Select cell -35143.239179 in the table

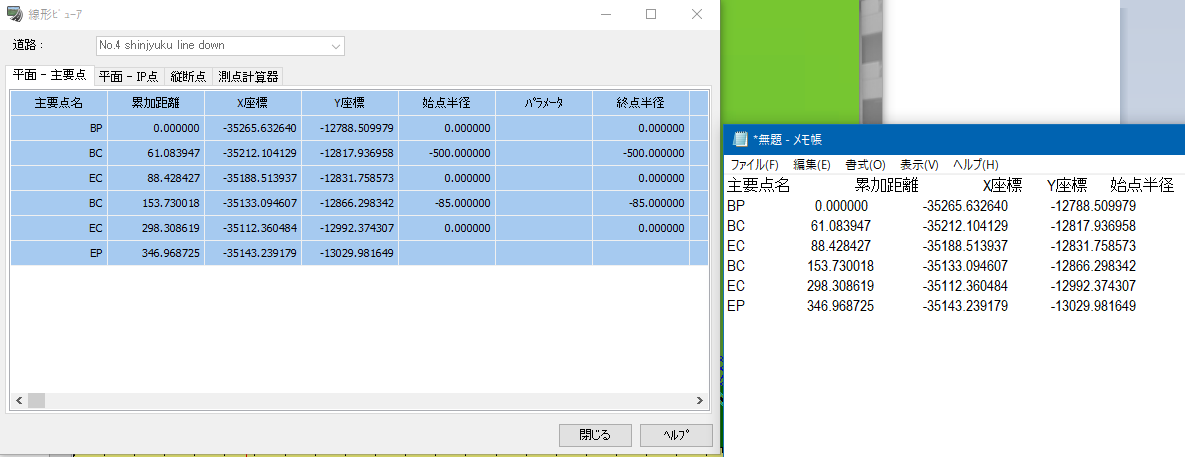tap(253, 253)
